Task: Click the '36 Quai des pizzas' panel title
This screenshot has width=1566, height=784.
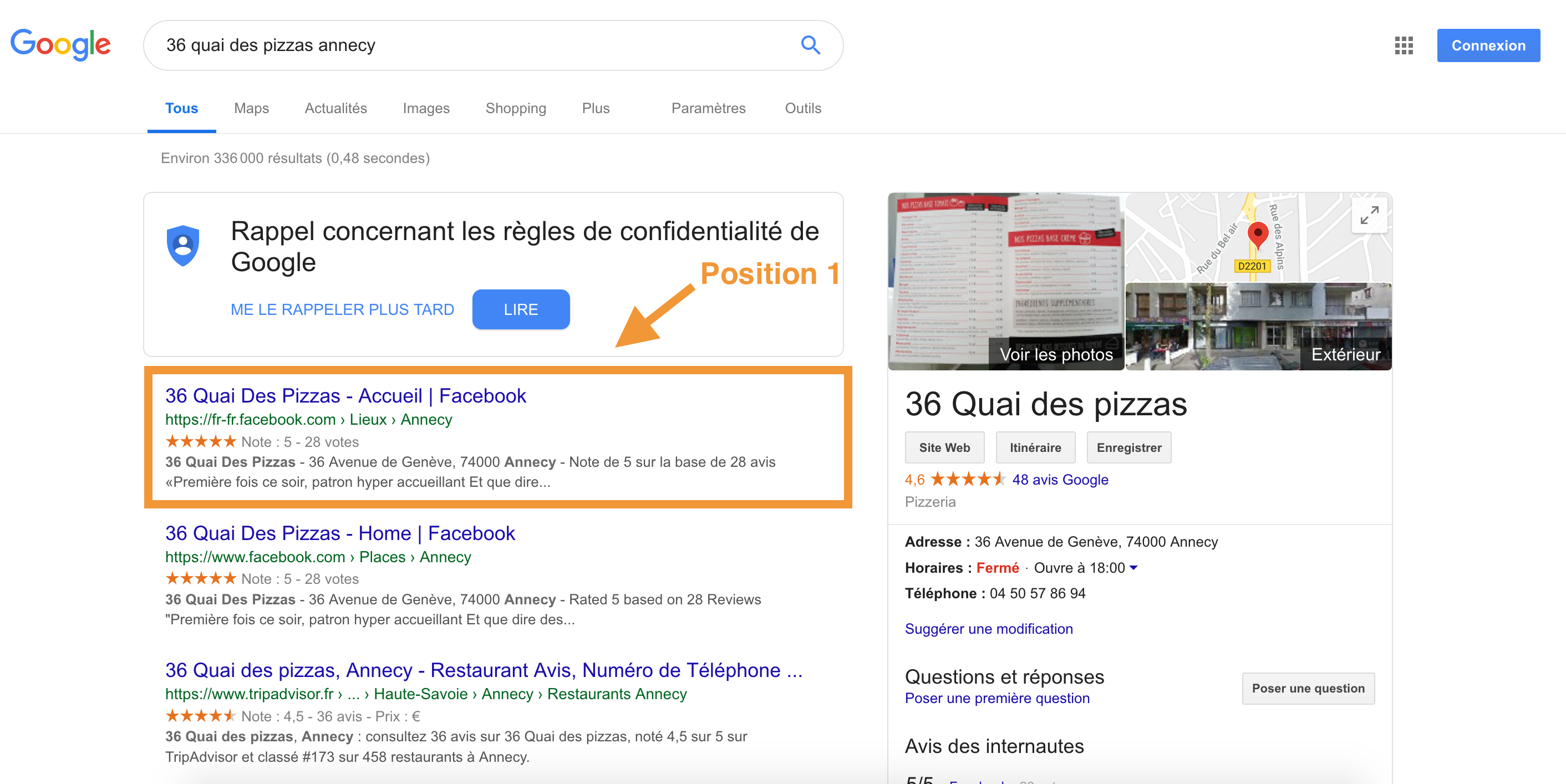Action: pyautogui.click(x=1046, y=404)
